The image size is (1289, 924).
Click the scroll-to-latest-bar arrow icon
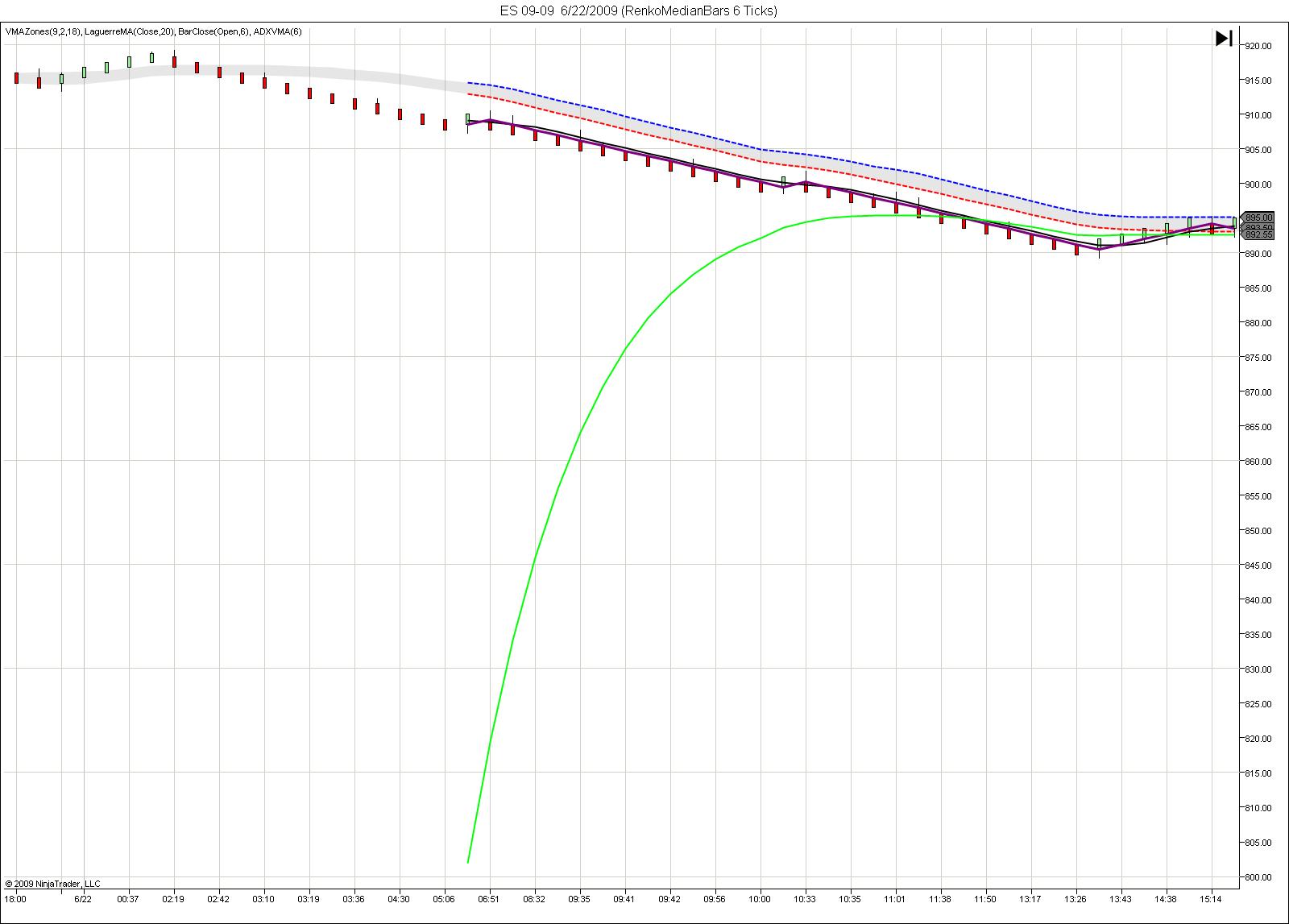(1224, 39)
